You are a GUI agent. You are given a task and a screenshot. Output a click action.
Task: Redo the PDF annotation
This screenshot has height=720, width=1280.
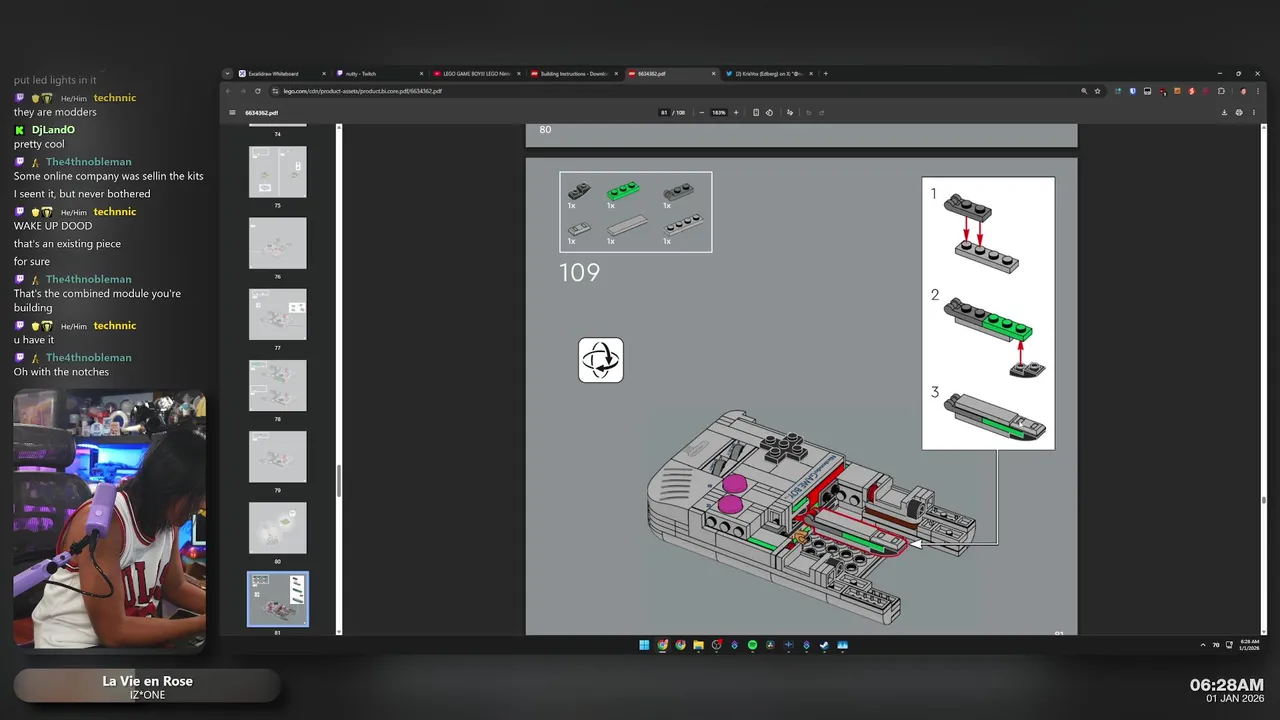click(x=821, y=113)
